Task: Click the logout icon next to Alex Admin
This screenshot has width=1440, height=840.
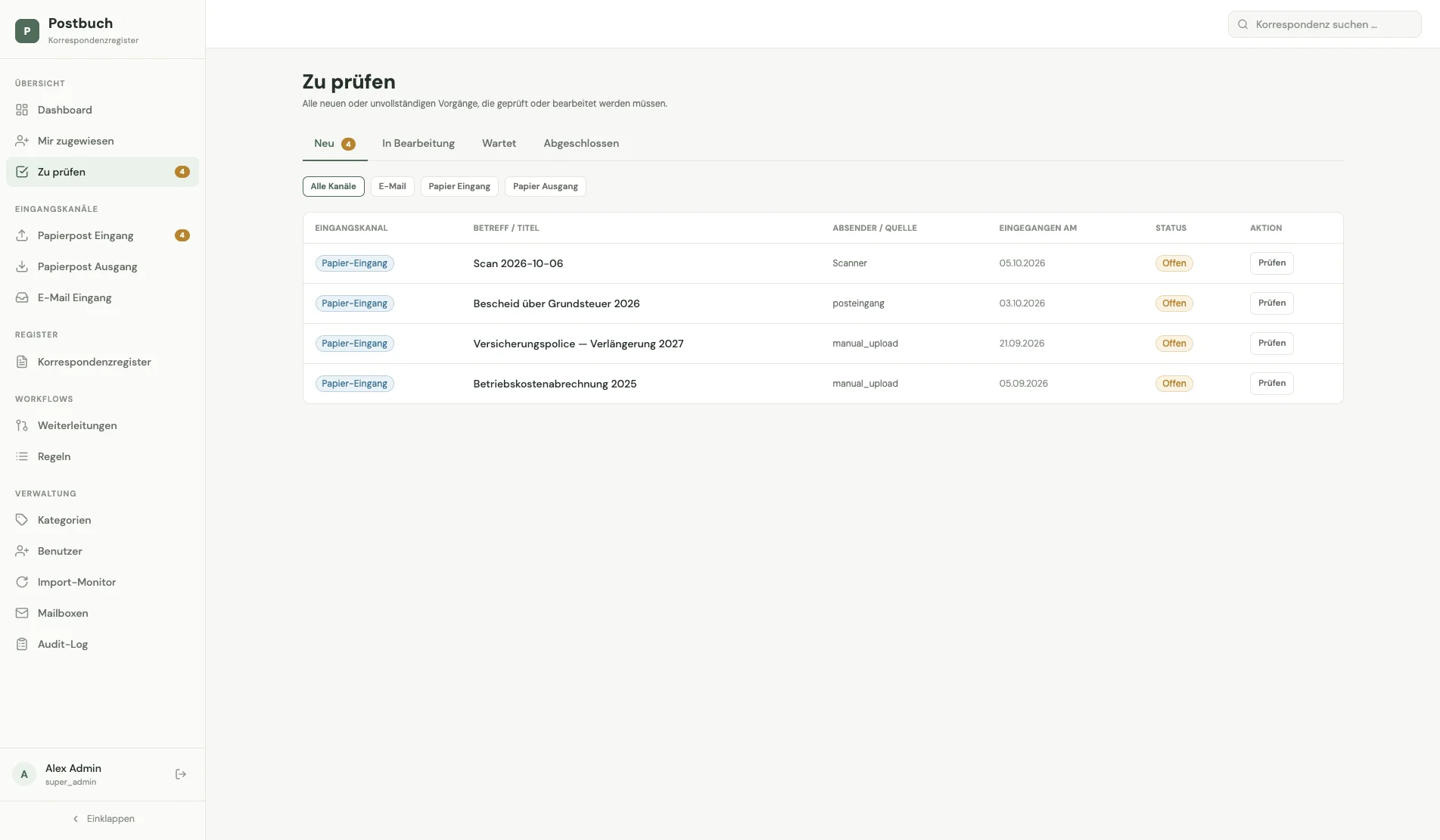Action: coord(181,774)
